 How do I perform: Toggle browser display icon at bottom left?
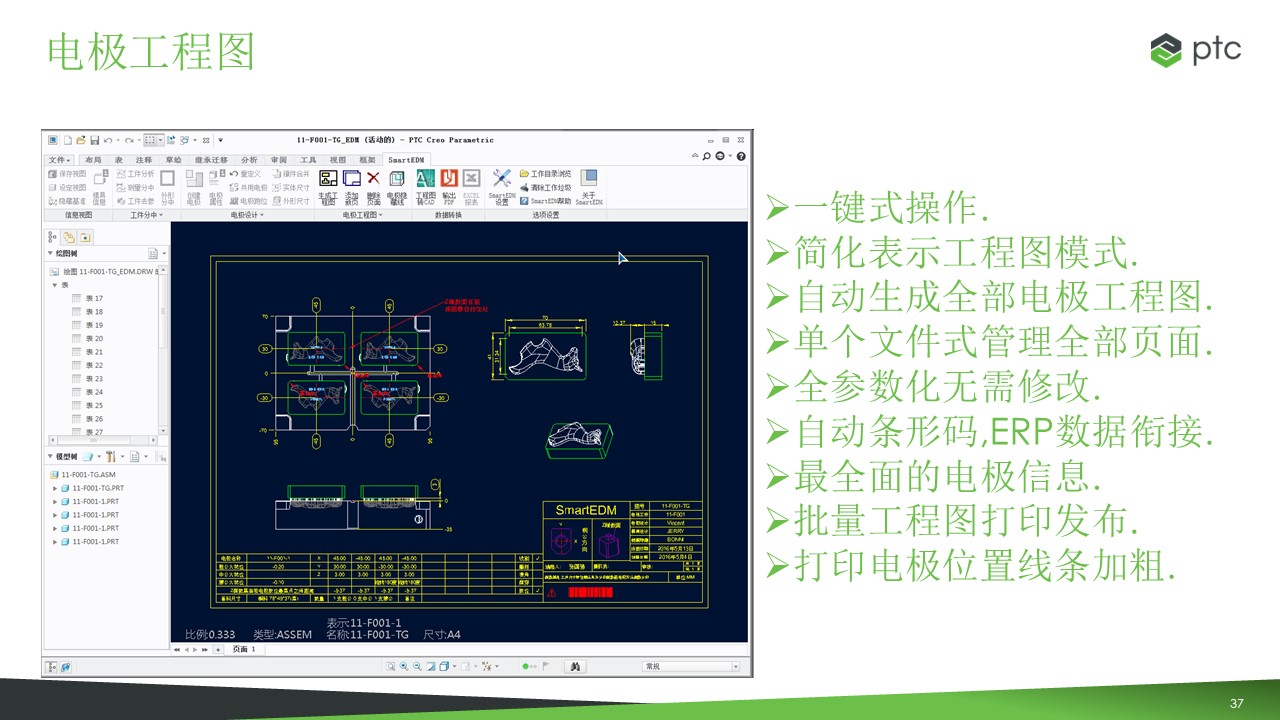point(66,667)
